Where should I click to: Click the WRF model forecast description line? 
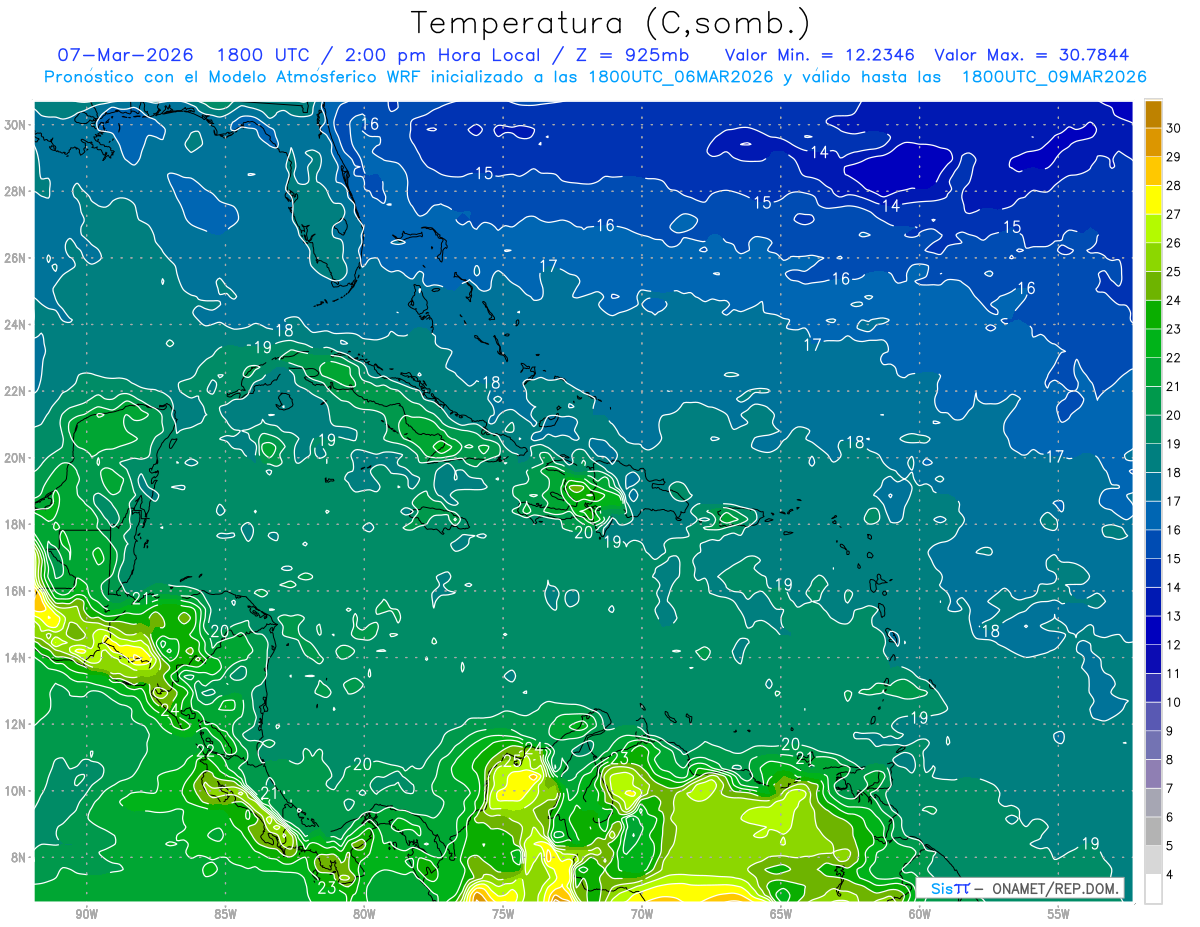pyautogui.click(x=595, y=77)
